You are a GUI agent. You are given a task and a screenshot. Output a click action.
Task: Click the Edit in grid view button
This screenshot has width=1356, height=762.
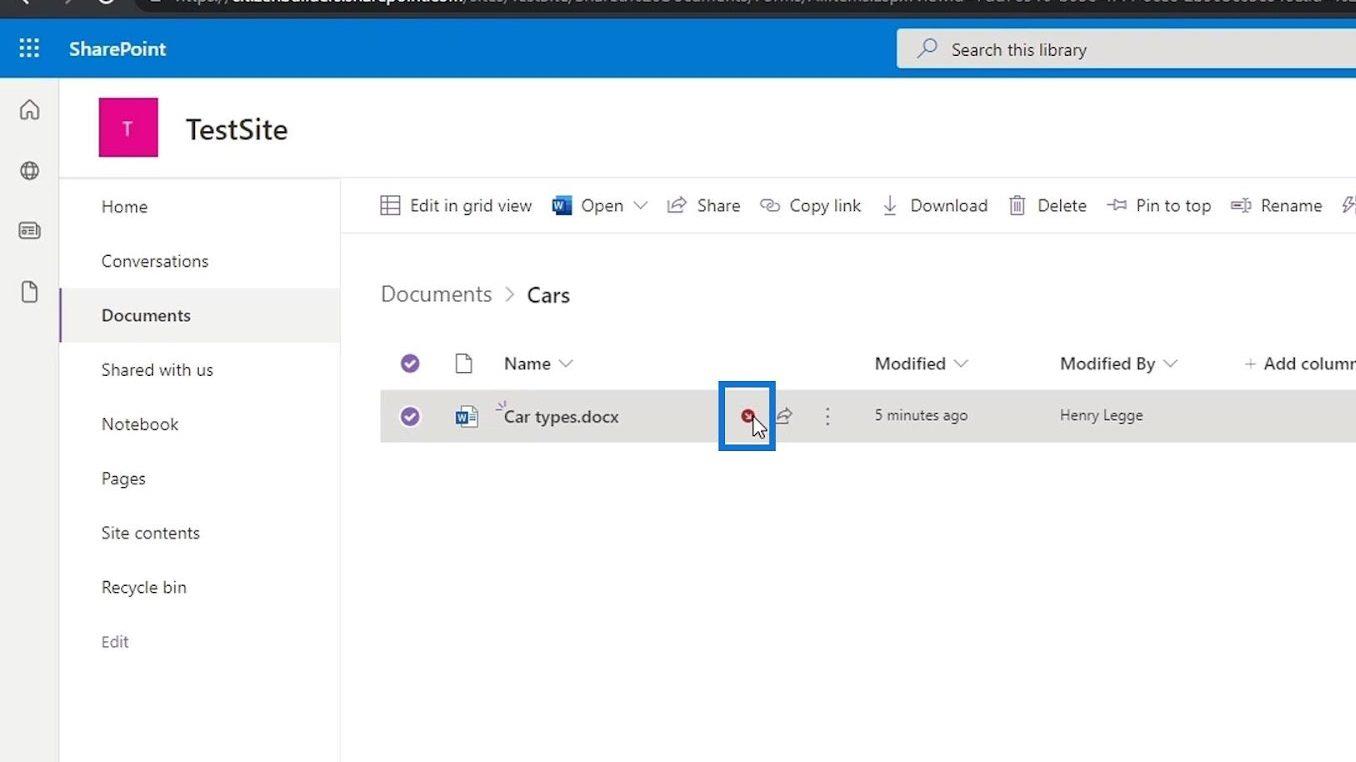tap(456, 205)
